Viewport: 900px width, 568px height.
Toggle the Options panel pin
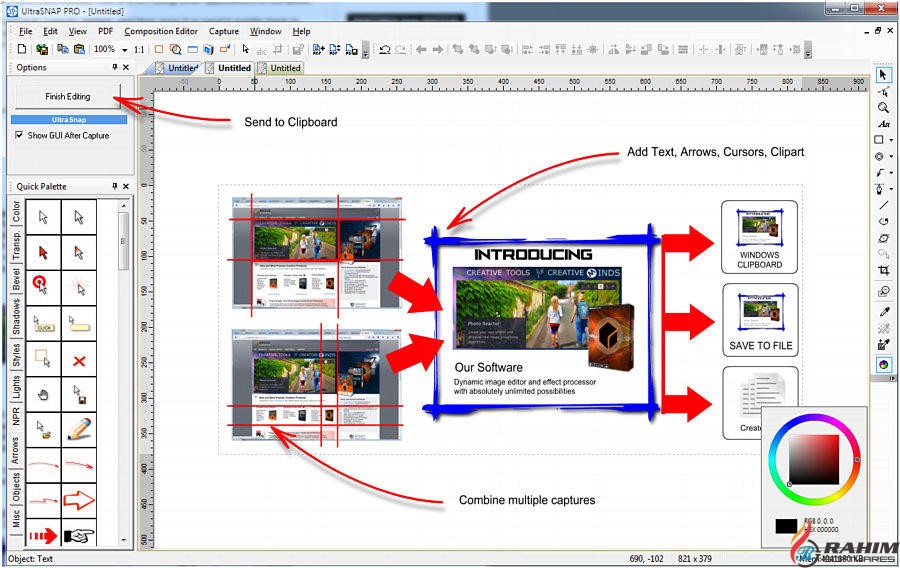[x=115, y=67]
